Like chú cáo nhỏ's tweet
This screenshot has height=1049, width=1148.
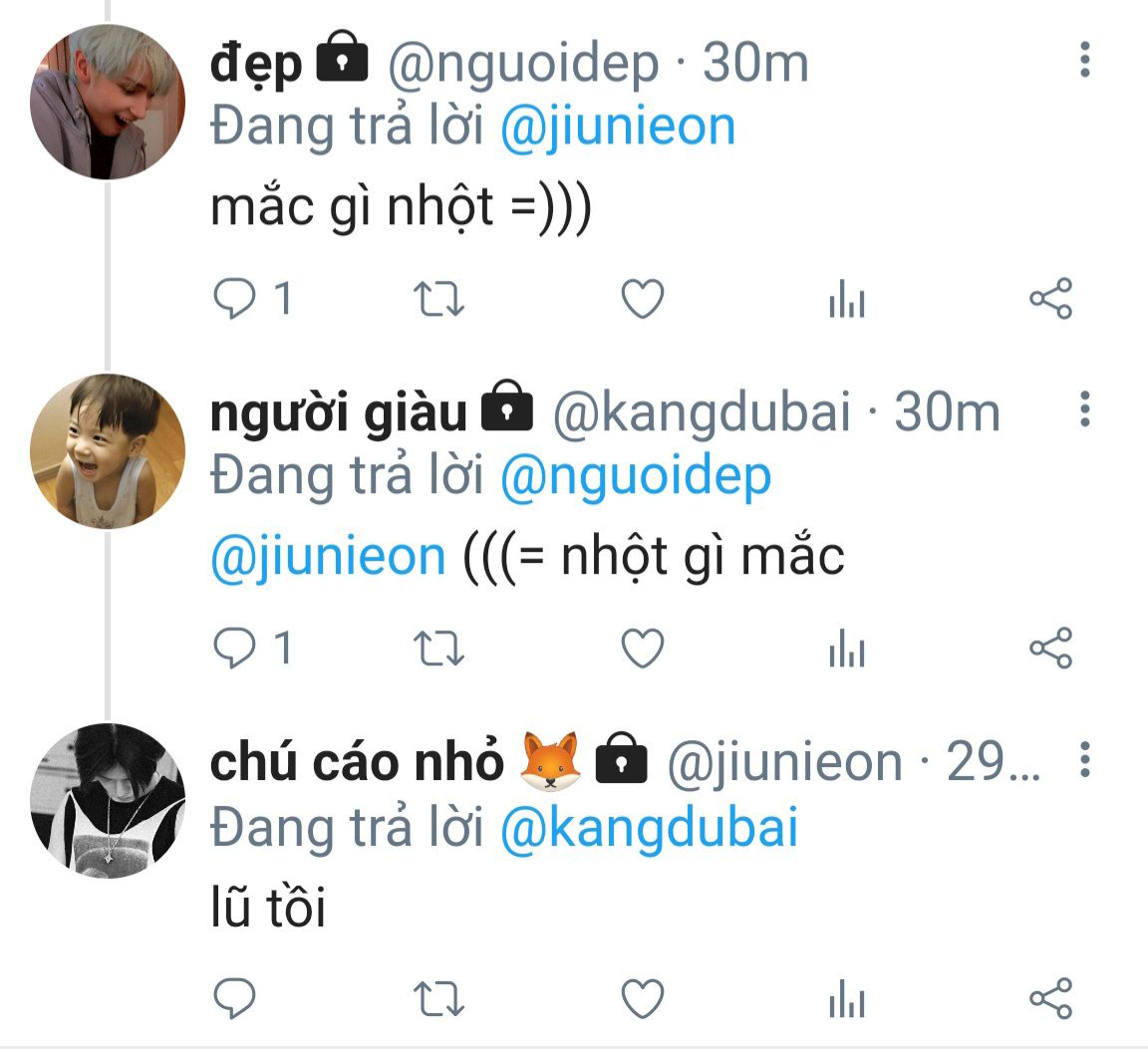coord(643,998)
